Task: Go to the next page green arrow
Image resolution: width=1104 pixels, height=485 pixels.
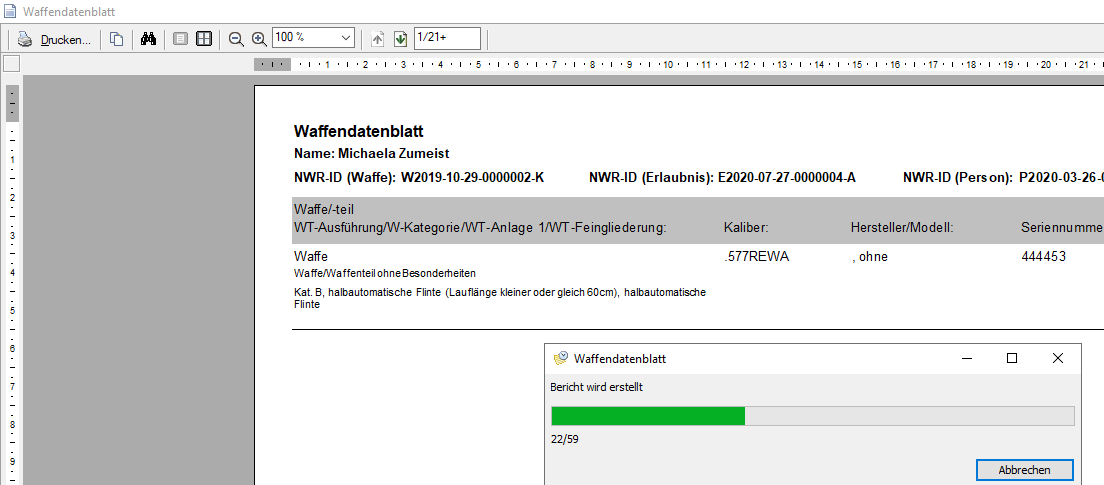Action: pyautogui.click(x=400, y=39)
